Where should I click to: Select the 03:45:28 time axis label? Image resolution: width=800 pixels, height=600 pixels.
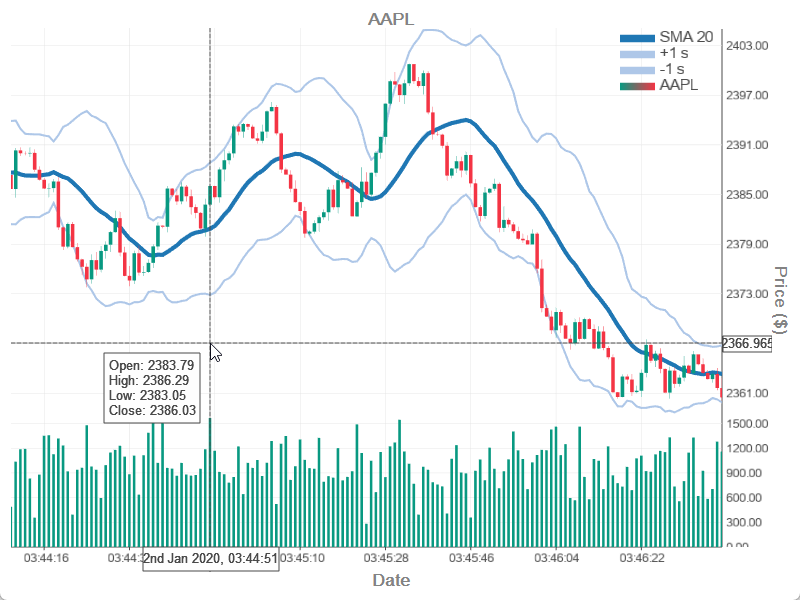(386, 558)
